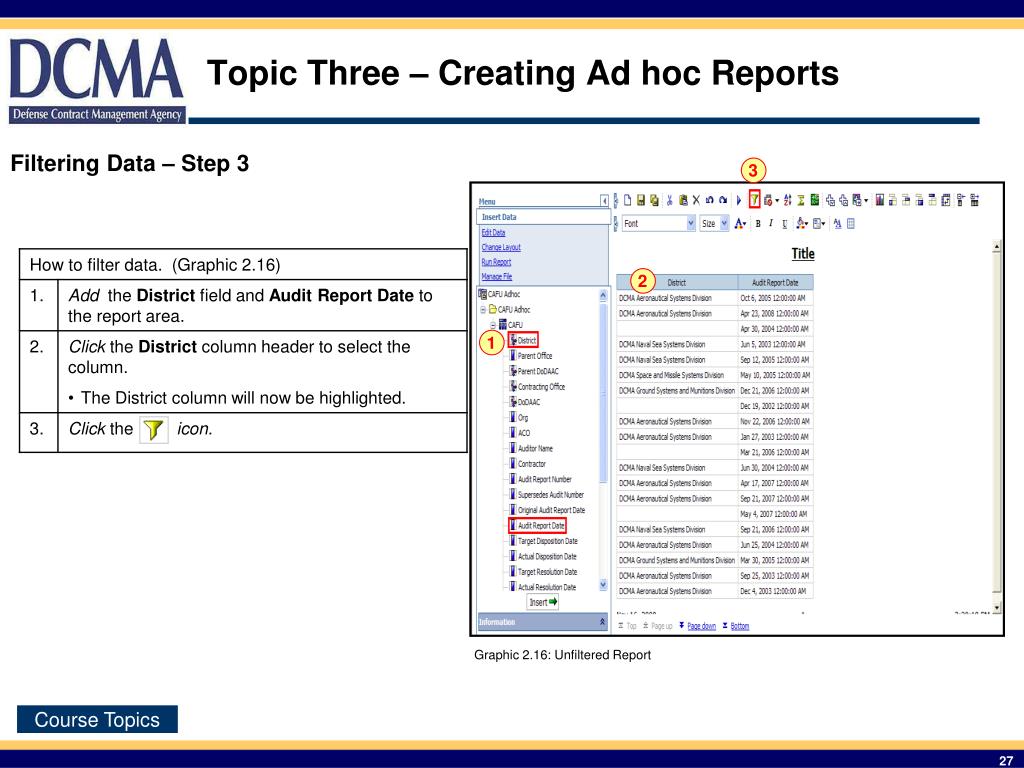
Task: Open Edit Data menu link
Action: pos(493,232)
